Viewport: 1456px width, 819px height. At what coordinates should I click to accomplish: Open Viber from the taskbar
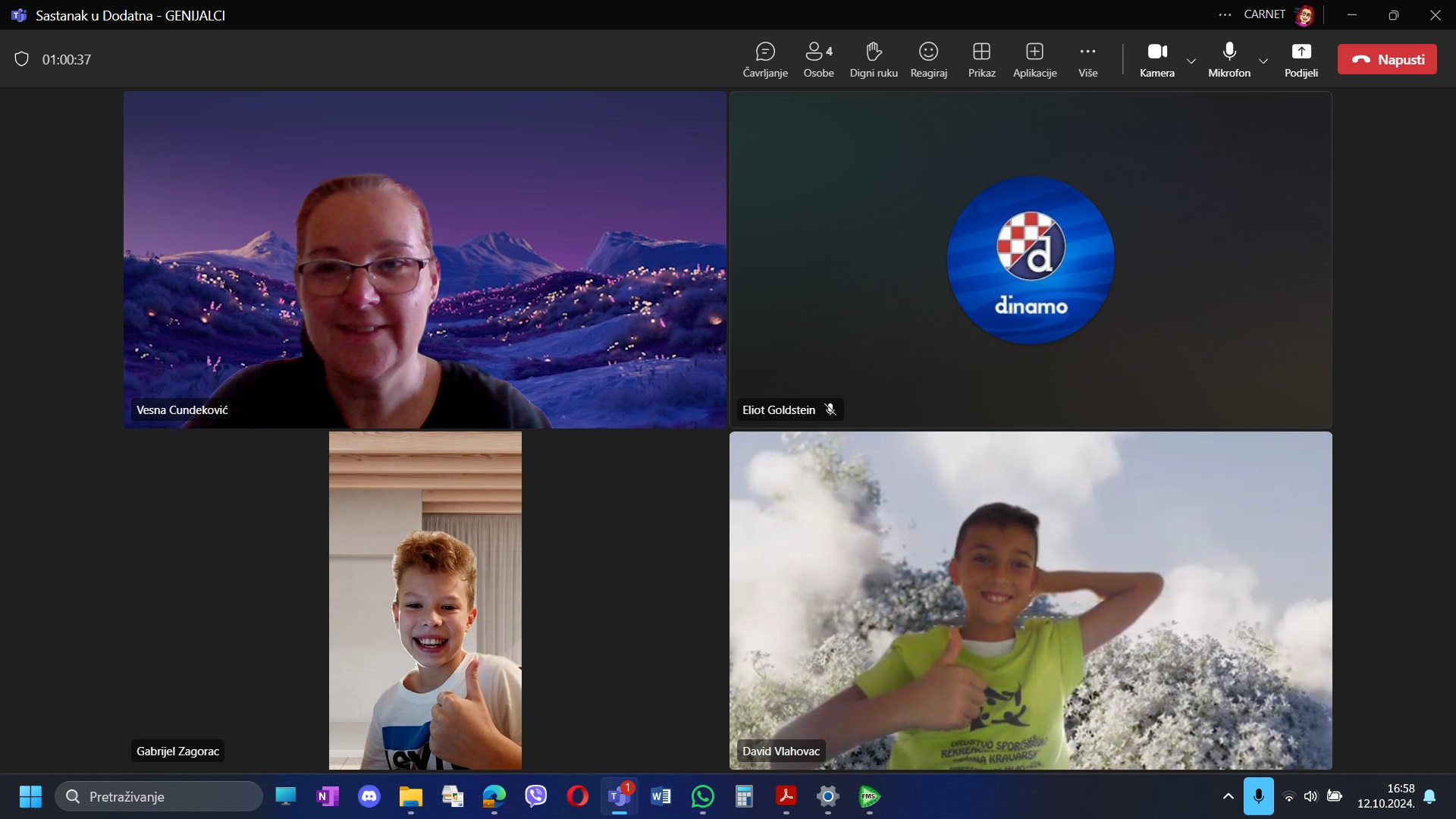pos(536,796)
